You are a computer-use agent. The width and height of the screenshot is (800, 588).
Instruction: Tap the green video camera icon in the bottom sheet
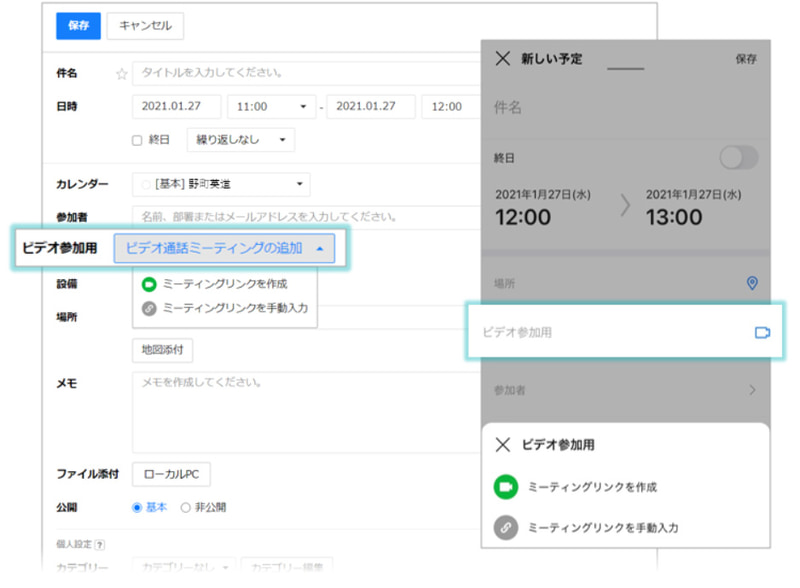click(x=506, y=487)
